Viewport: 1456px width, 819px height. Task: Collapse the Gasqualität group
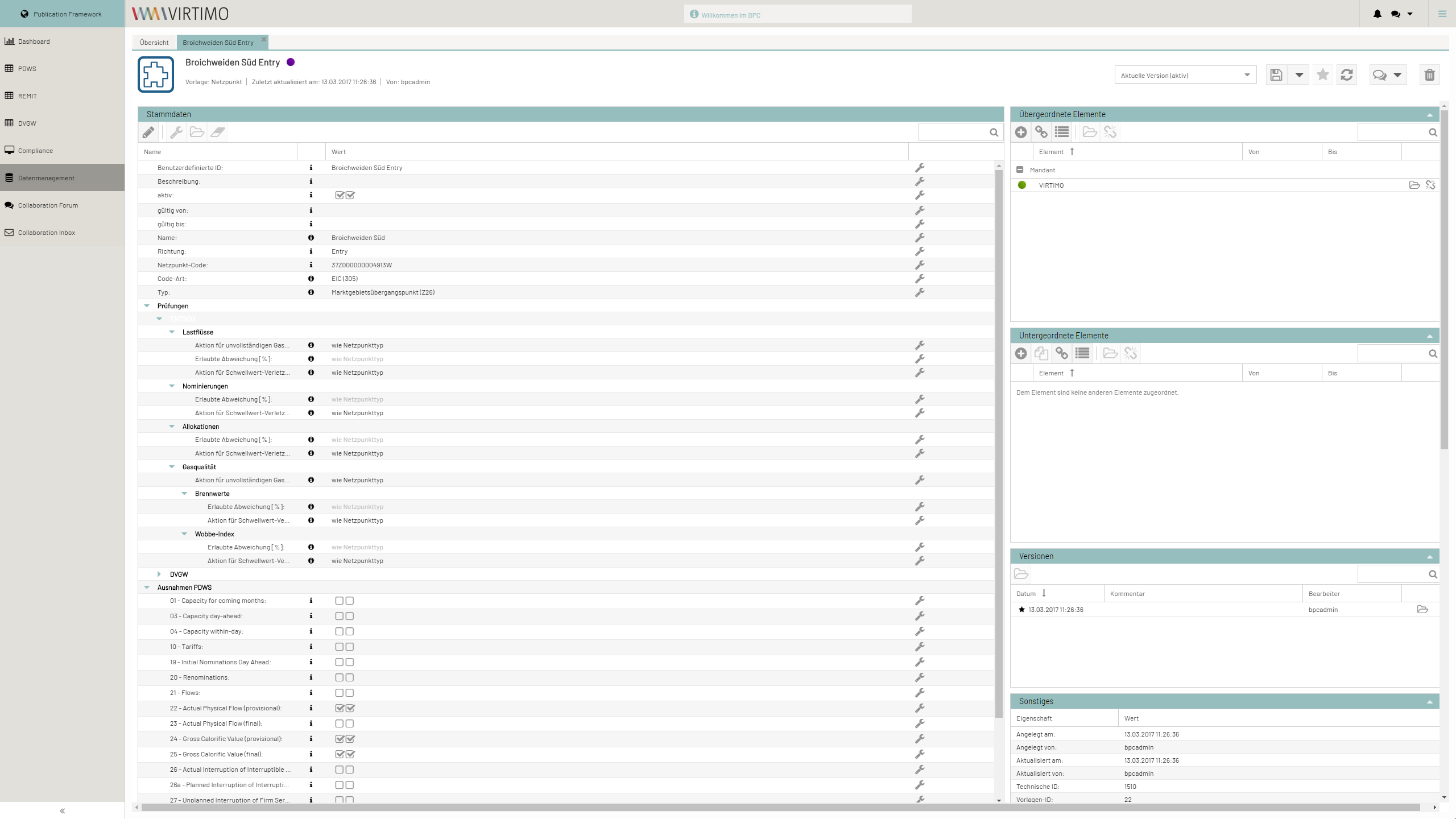tap(172, 467)
